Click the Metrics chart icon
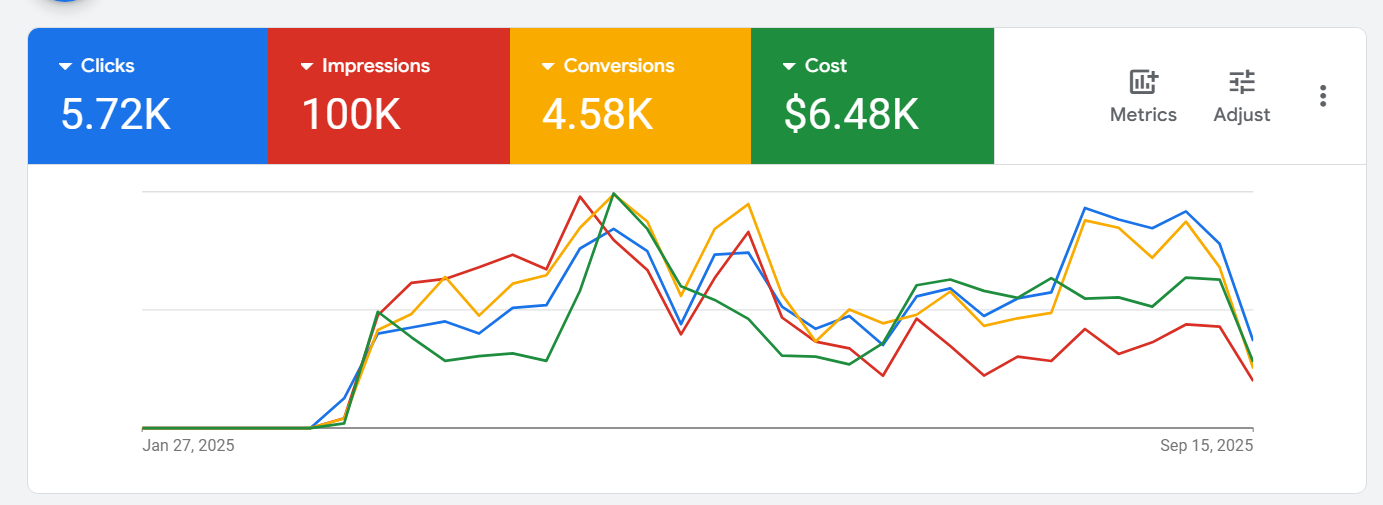The width and height of the screenshot is (1383, 505). [1143, 82]
